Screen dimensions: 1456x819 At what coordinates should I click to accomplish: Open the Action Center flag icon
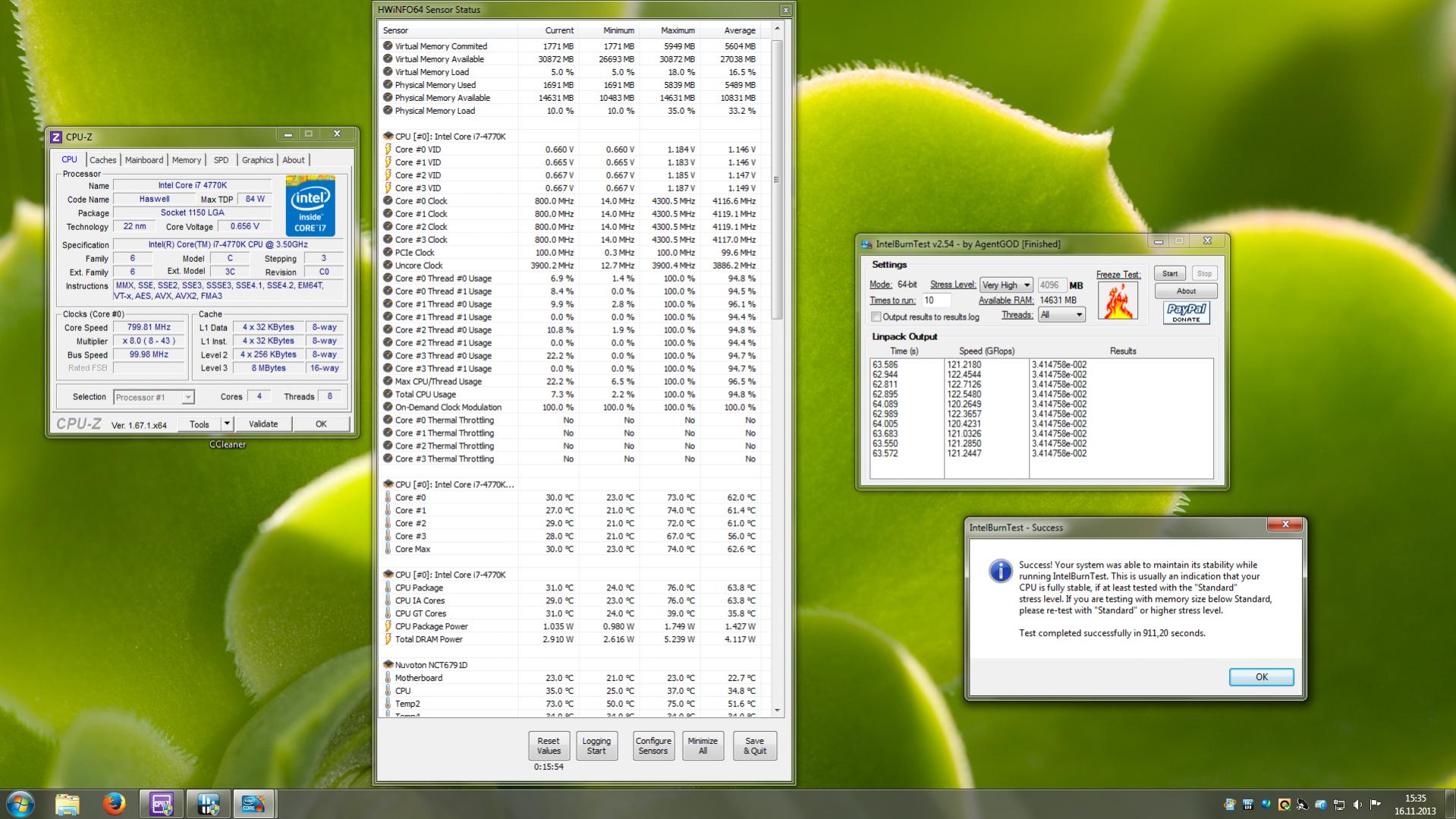pyautogui.click(x=1376, y=805)
